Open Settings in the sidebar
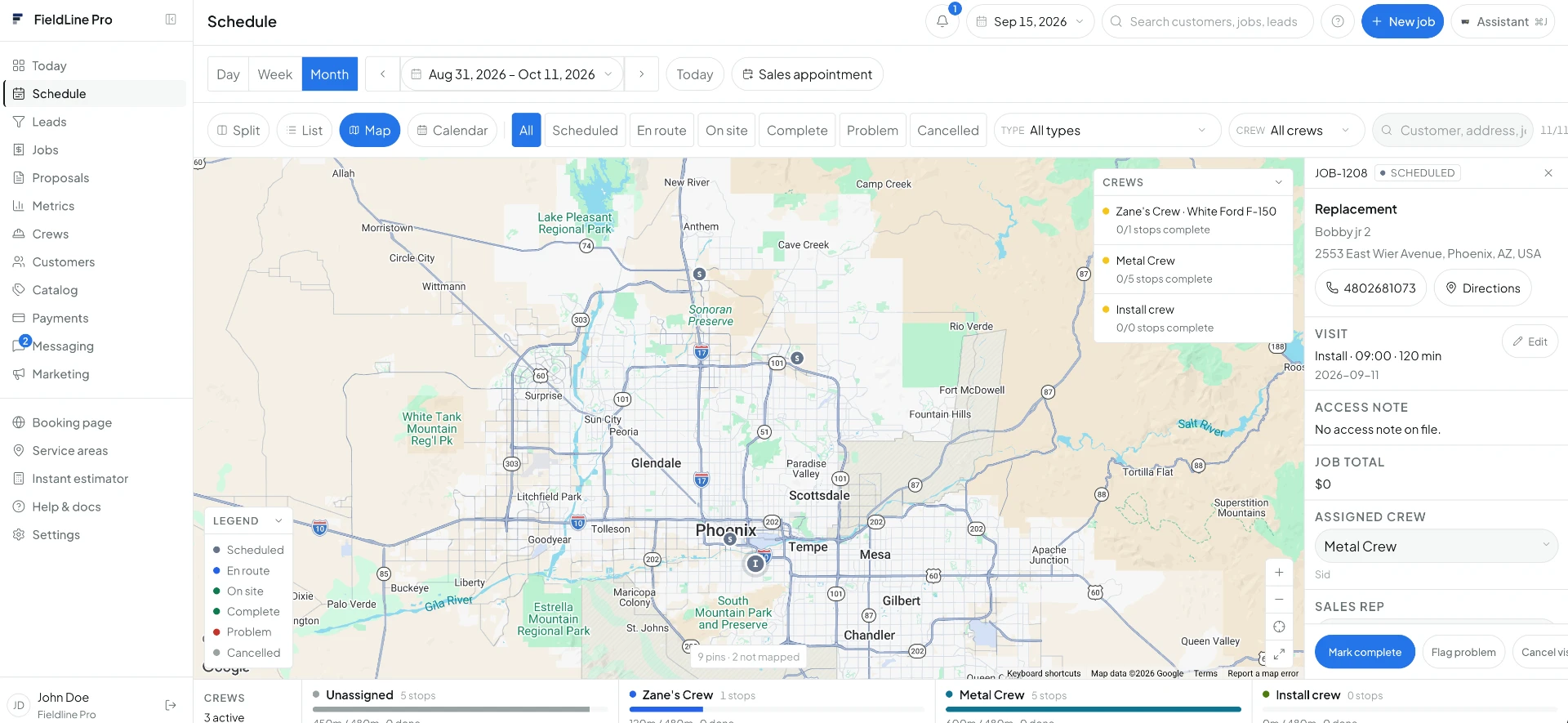The width and height of the screenshot is (1568, 723). pos(94,535)
